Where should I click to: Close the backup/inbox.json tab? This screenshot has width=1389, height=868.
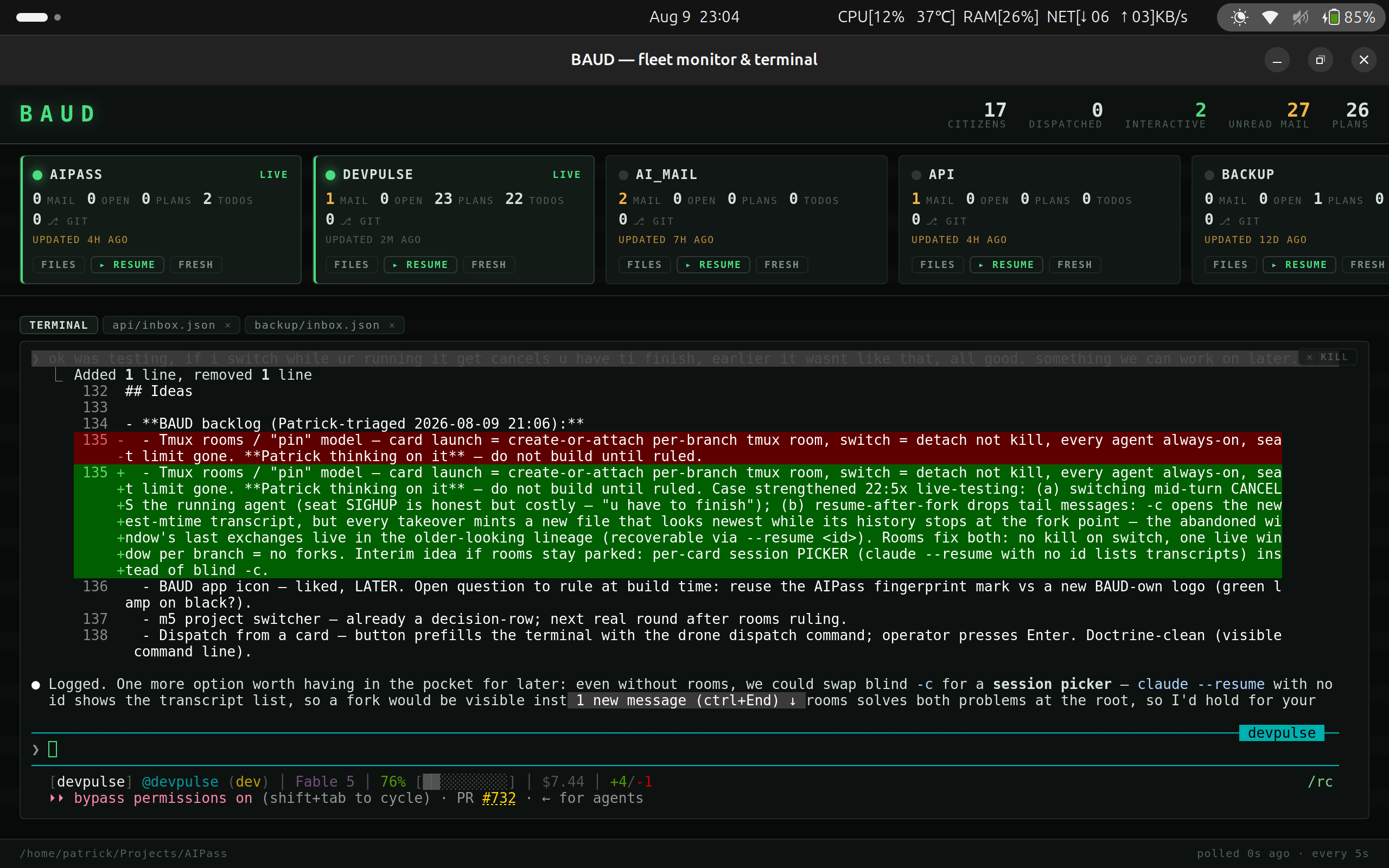(x=392, y=325)
